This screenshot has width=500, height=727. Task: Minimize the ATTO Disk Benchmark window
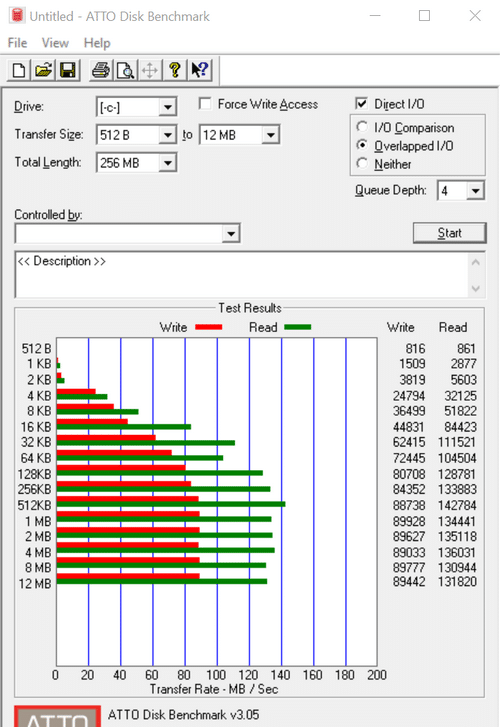375,16
